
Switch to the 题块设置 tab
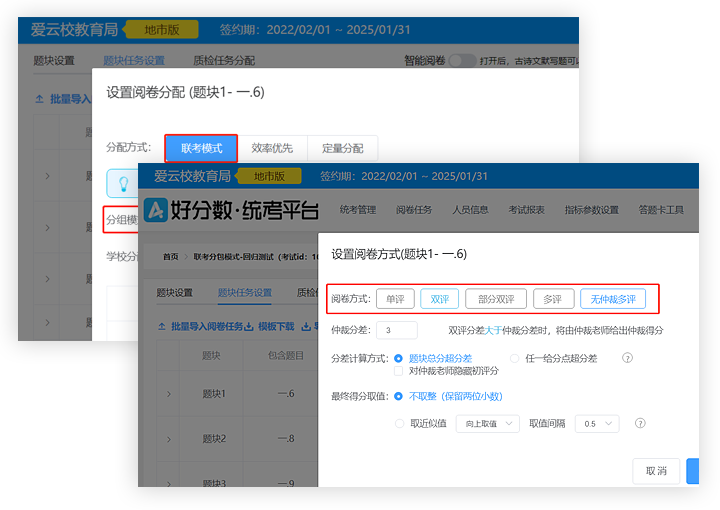point(174,293)
